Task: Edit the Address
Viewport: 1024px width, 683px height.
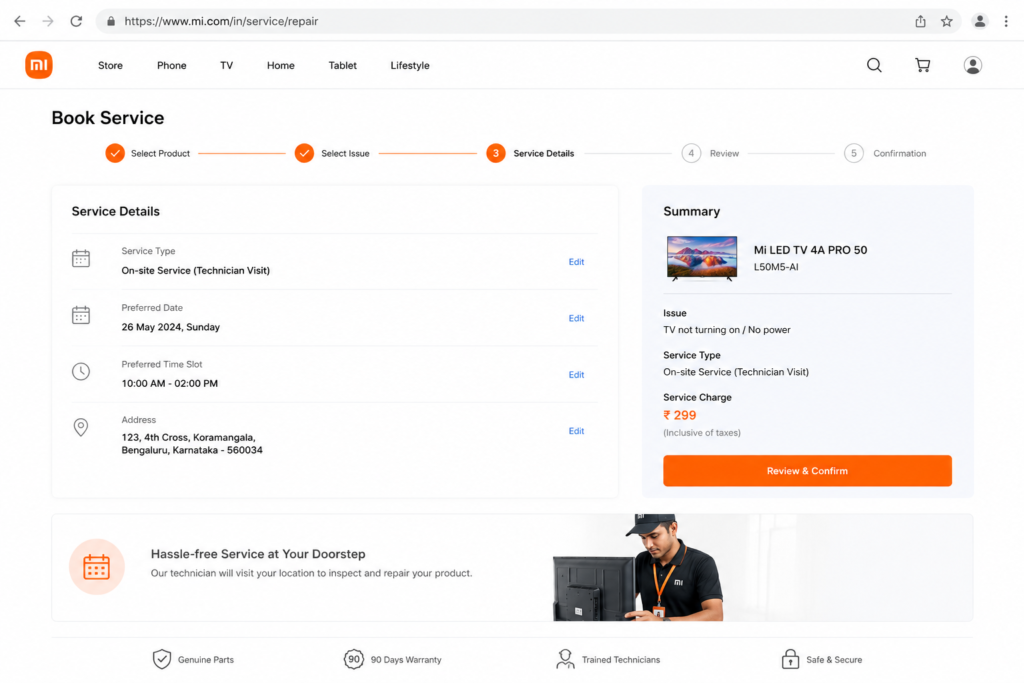Action: [576, 431]
